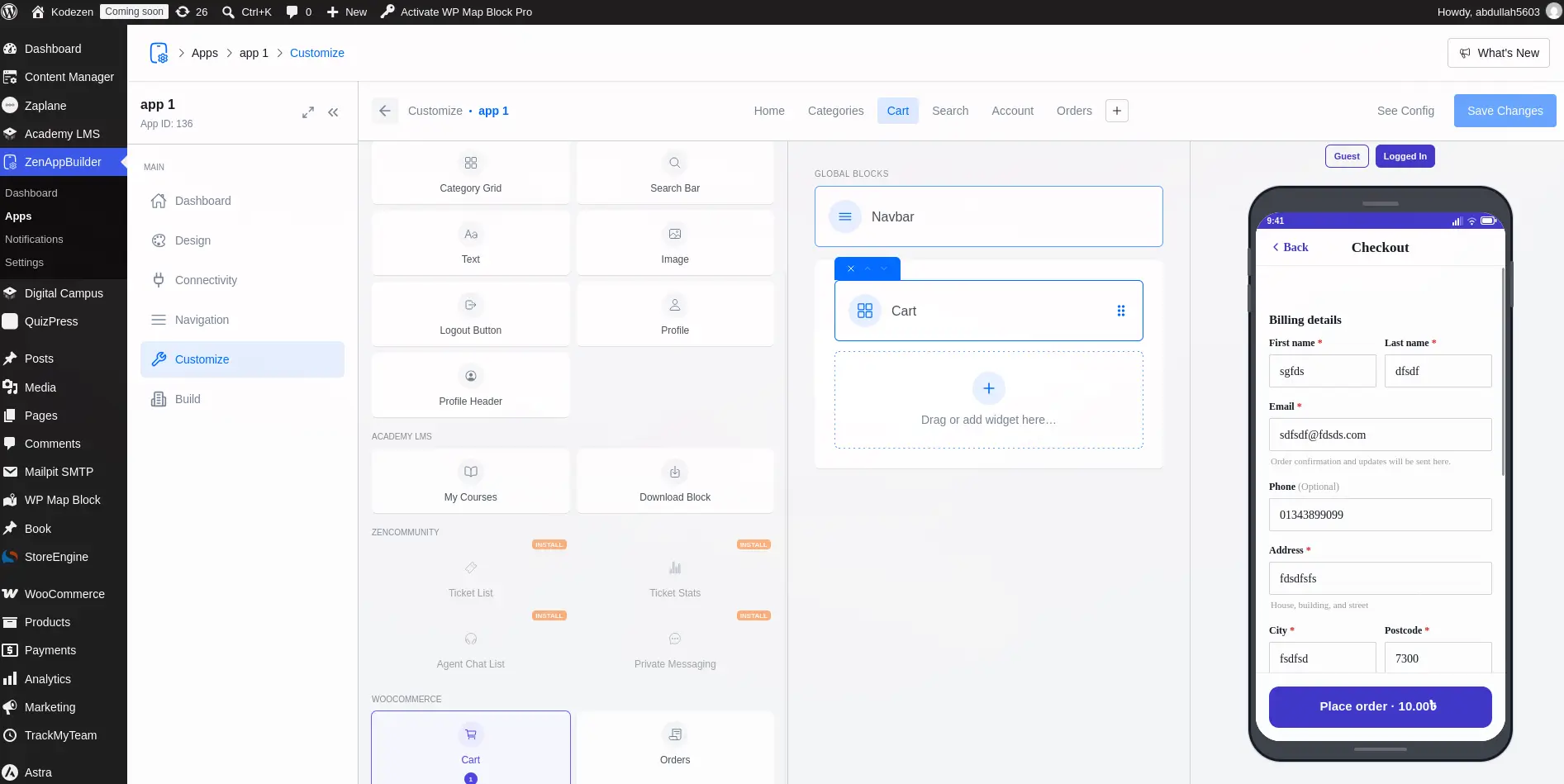Screen dimensions: 1564x784
Task: Open the Account screen tab
Action: pos(1012,111)
